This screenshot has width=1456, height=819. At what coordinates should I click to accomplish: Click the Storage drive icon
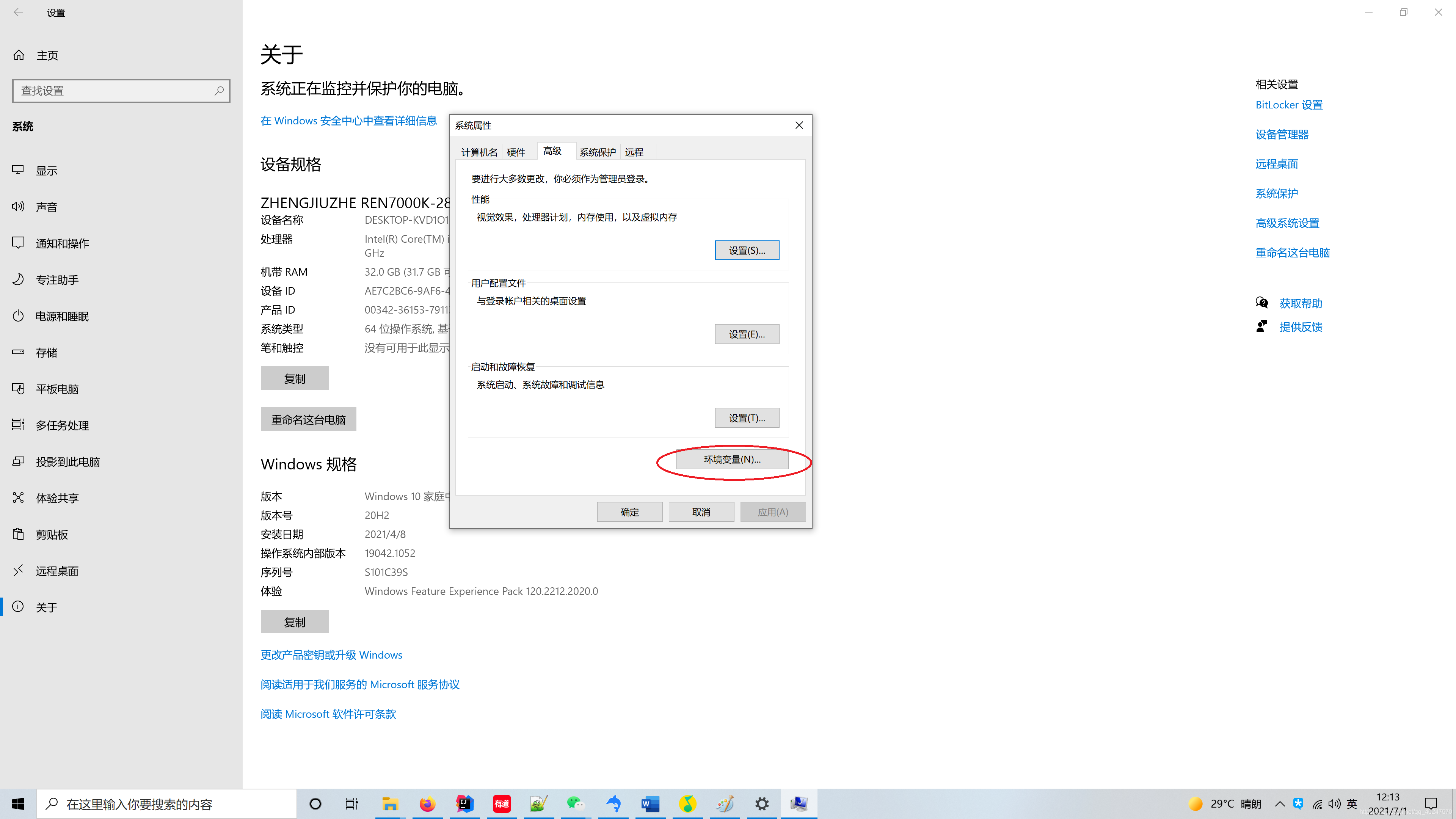(x=18, y=352)
